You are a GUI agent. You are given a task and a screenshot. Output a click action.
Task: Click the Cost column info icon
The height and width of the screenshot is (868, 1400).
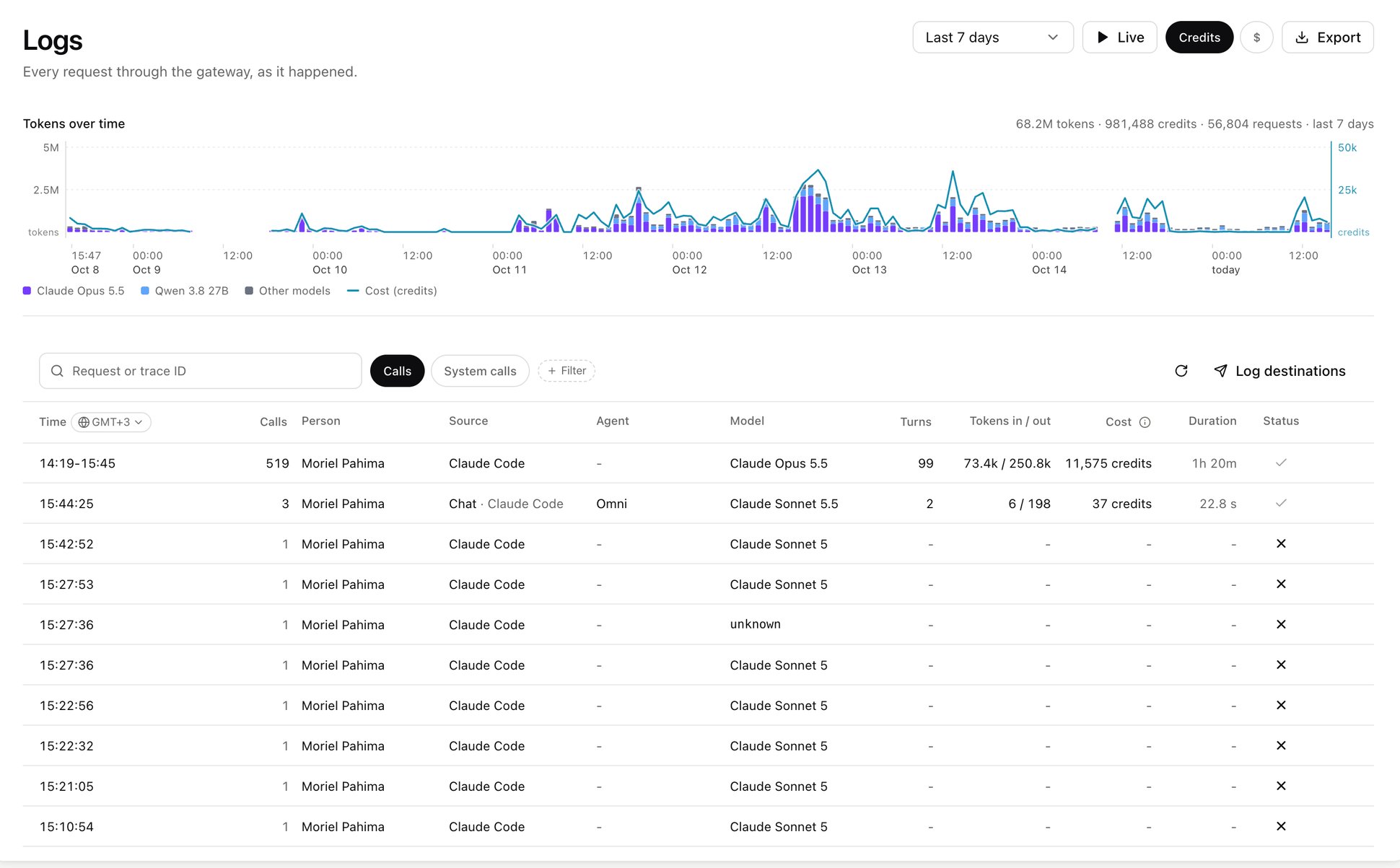coord(1145,422)
